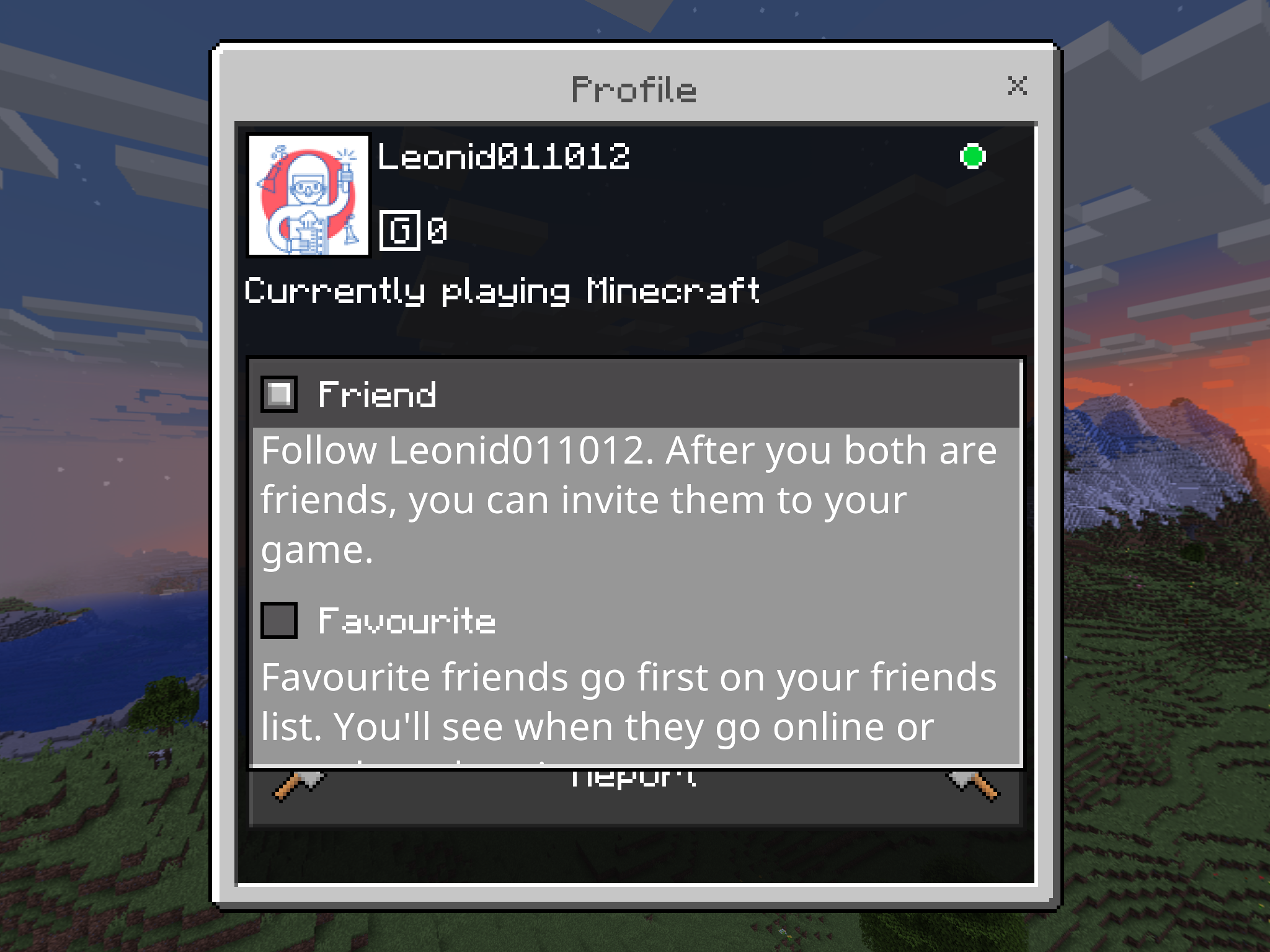Click the green online status dot

click(x=972, y=156)
